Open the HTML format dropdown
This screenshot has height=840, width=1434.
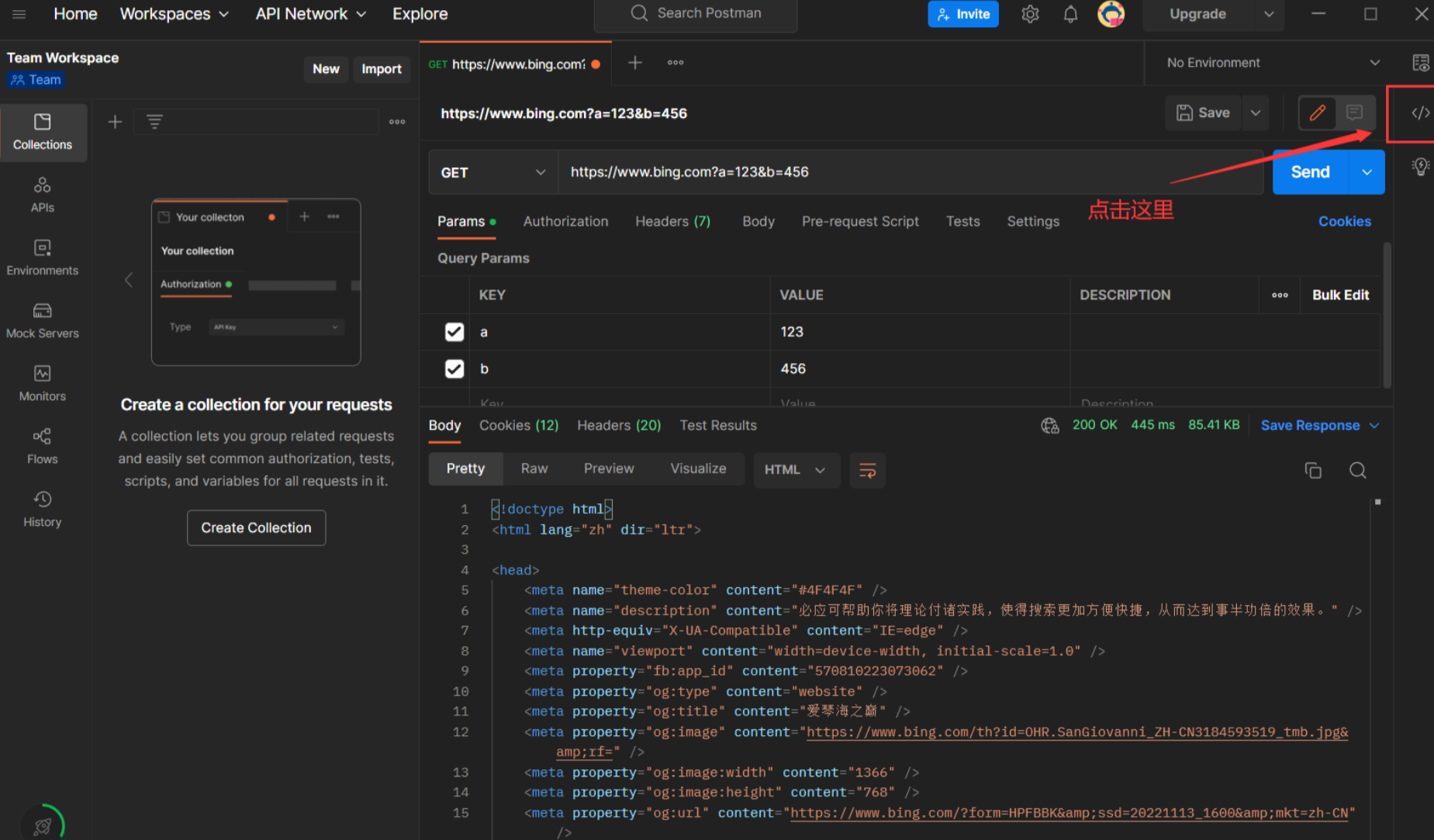click(x=796, y=470)
